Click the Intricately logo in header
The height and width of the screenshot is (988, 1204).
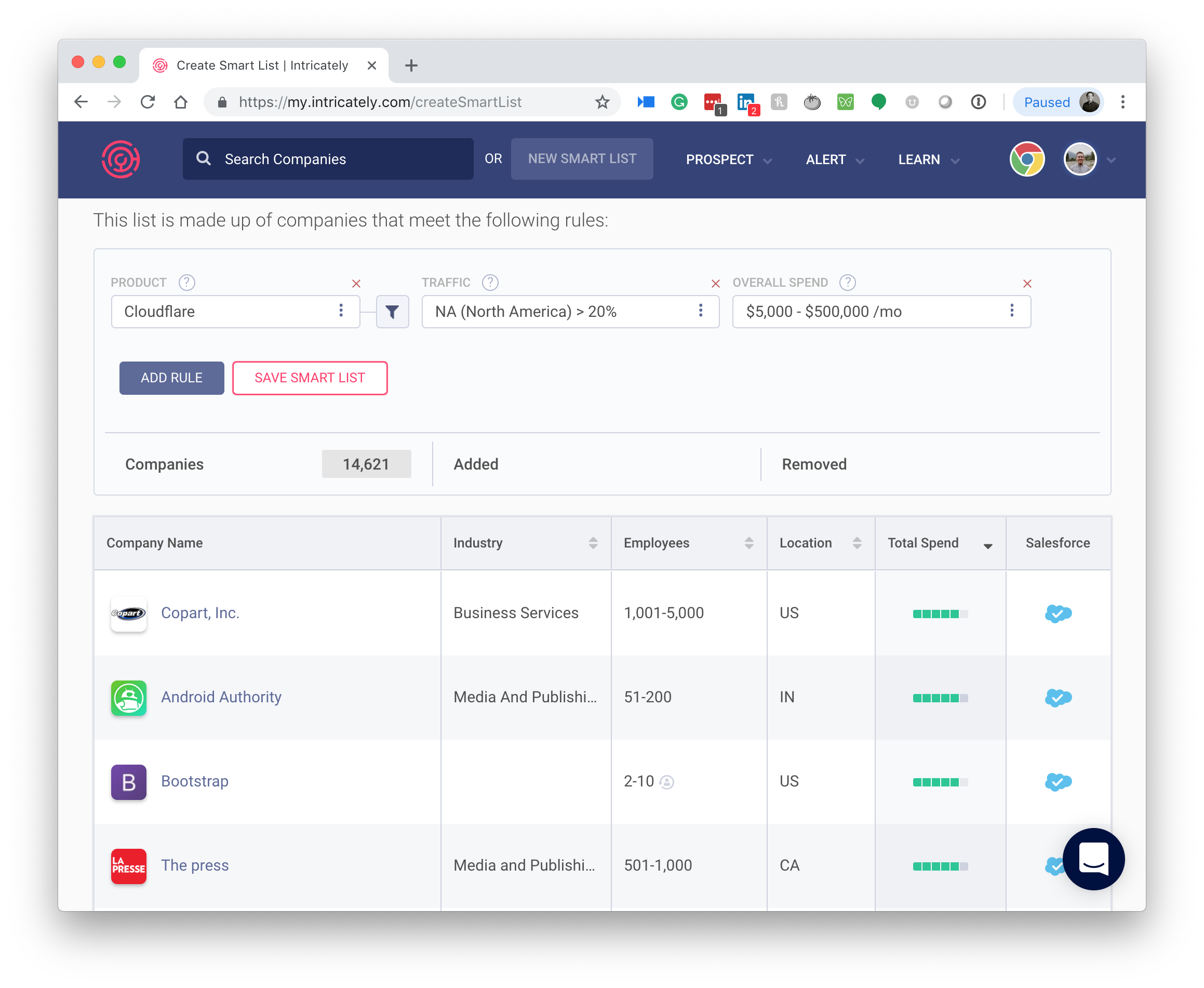click(121, 159)
